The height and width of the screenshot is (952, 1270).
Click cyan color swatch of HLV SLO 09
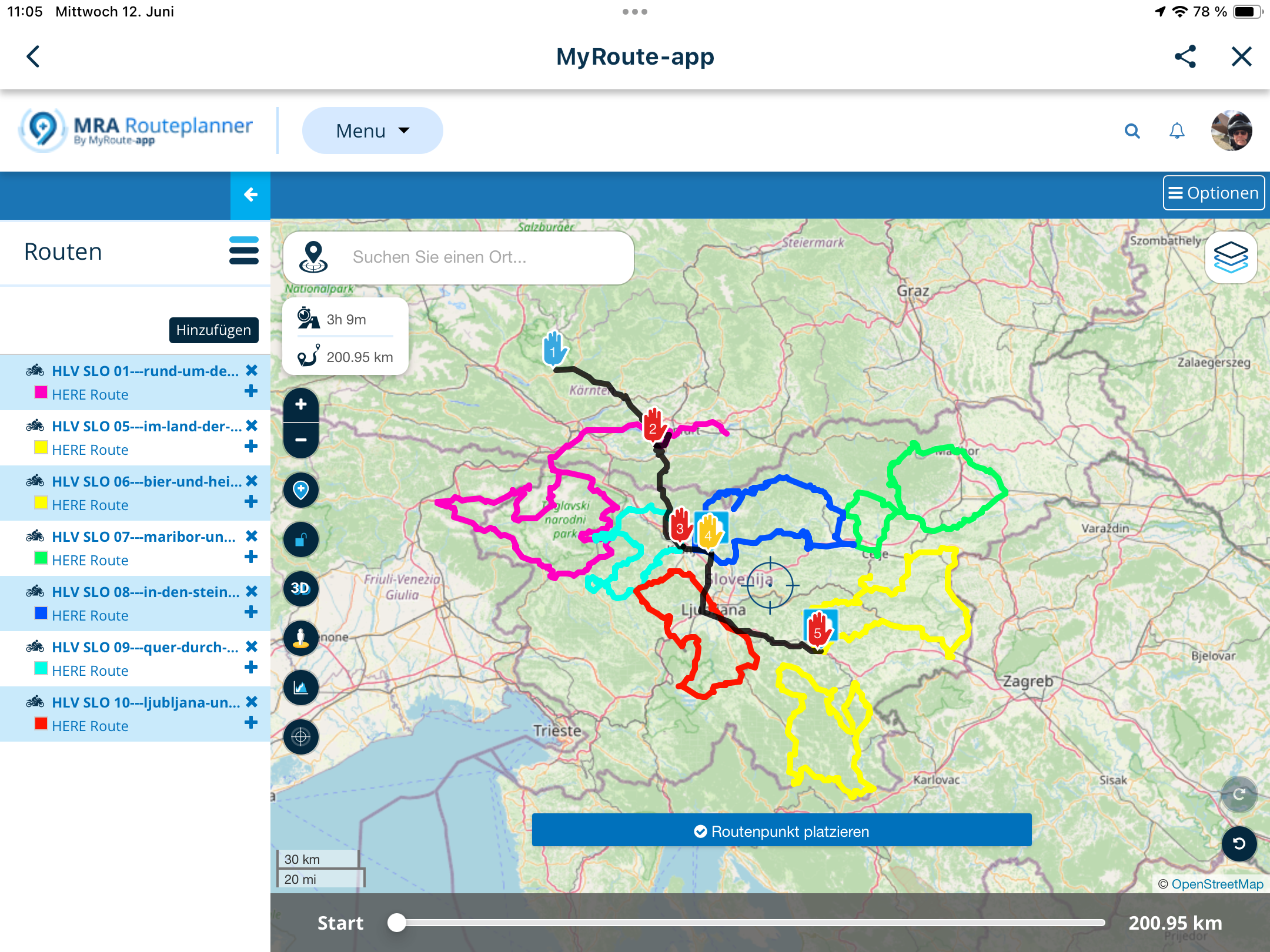tap(41, 669)
